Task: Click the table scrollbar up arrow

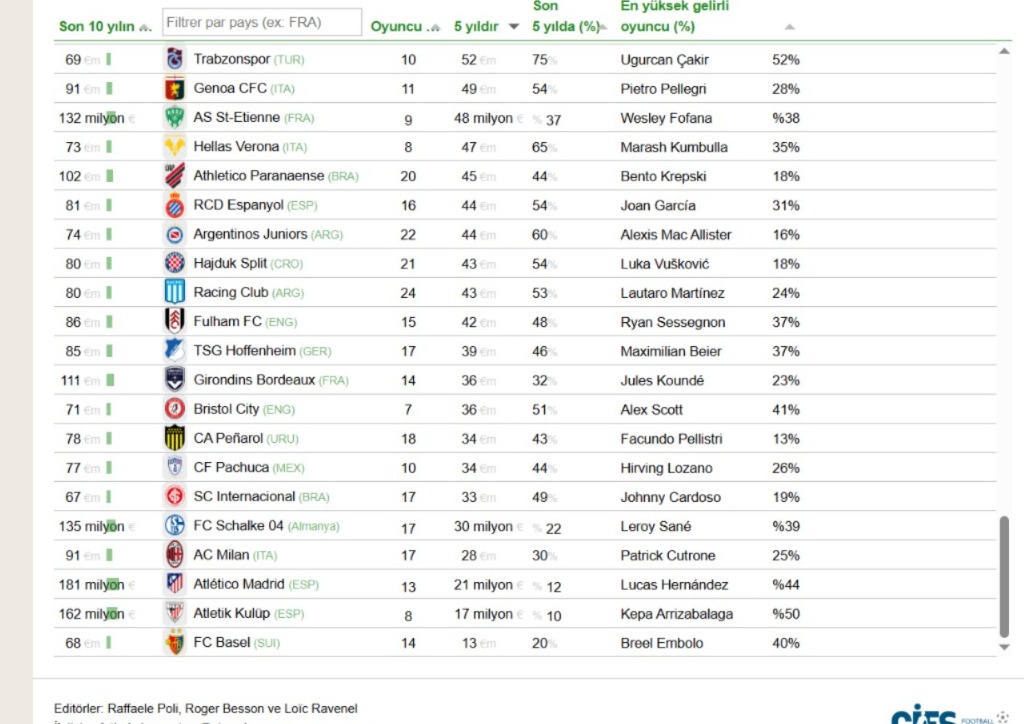Action: (1004, 50)
